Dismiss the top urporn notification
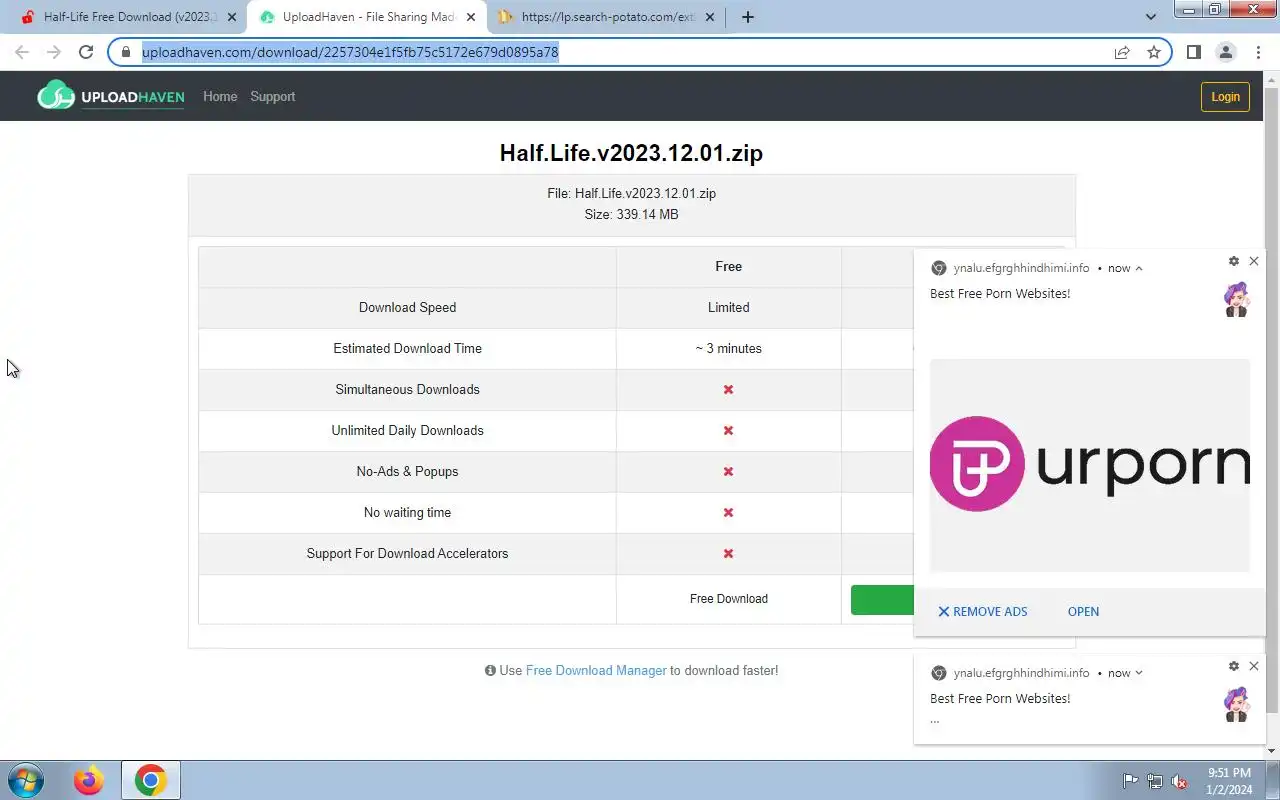Viewport: 1280px width, 800px height. pyautogui.click(x=1254, y=261)
